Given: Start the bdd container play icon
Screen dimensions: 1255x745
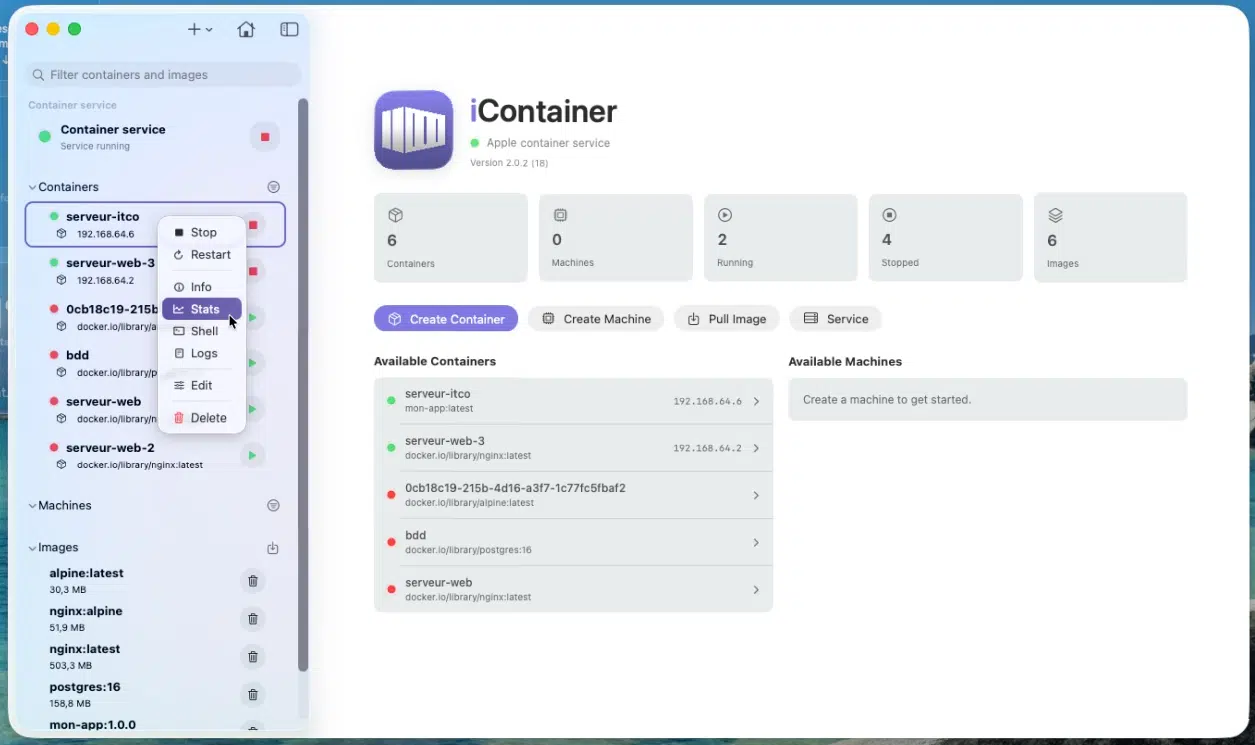Looking at the screenshot, I should pyautogui.click(x=252, y=362).
